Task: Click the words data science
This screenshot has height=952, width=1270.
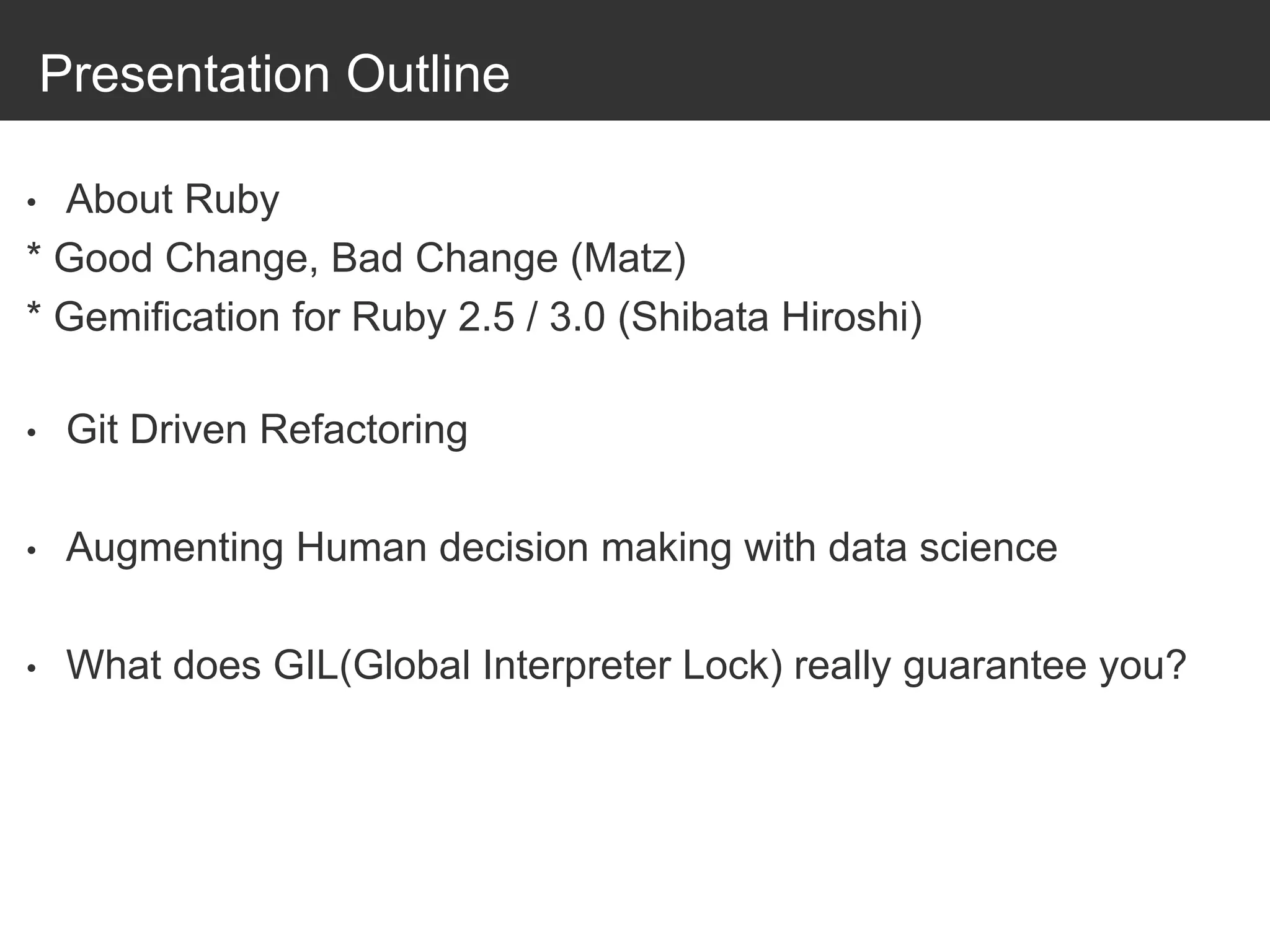Action: (943, 548)
